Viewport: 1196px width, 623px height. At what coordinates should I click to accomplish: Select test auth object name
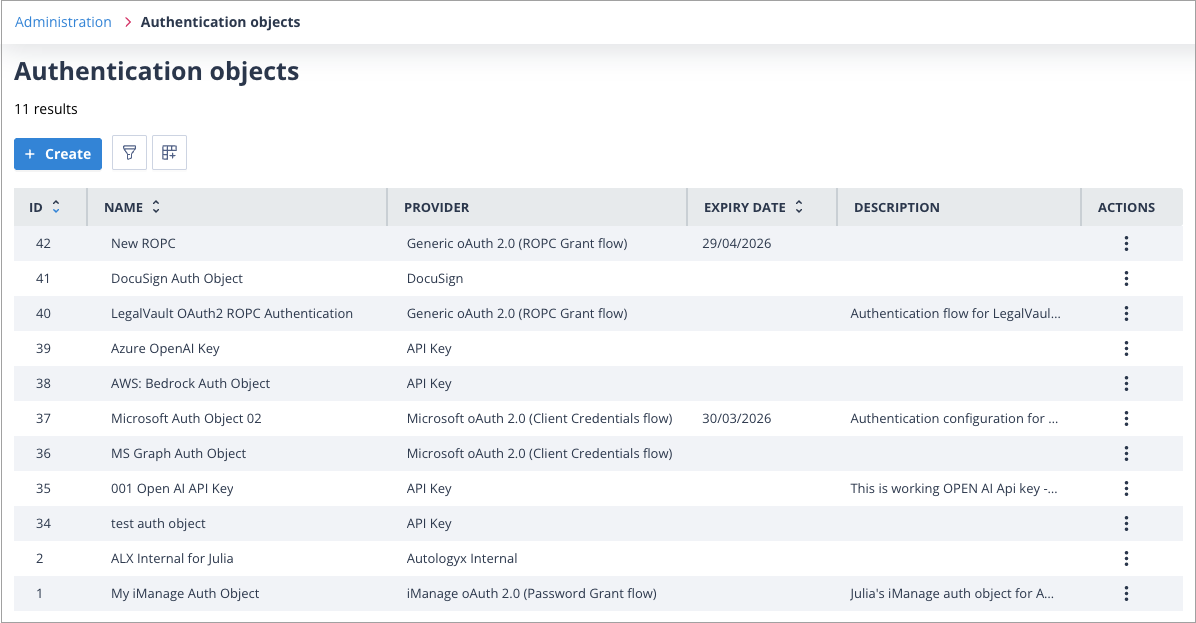pyautogui.click(x=158, y=524)
